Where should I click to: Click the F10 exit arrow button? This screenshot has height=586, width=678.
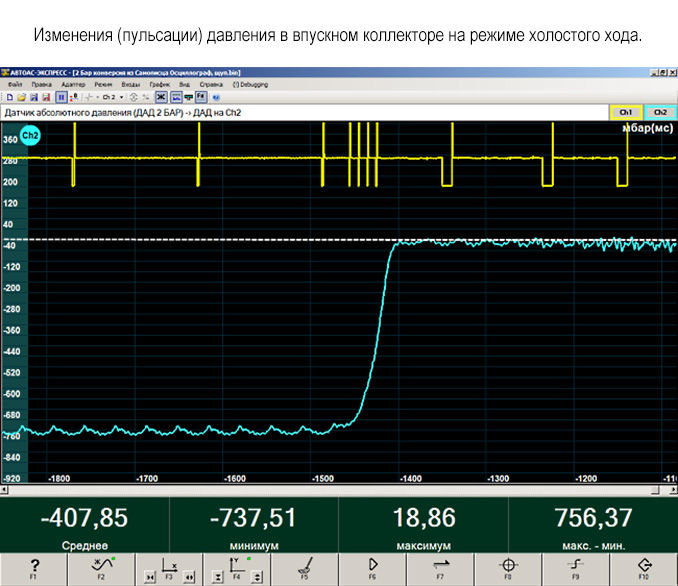pos(644,569)
